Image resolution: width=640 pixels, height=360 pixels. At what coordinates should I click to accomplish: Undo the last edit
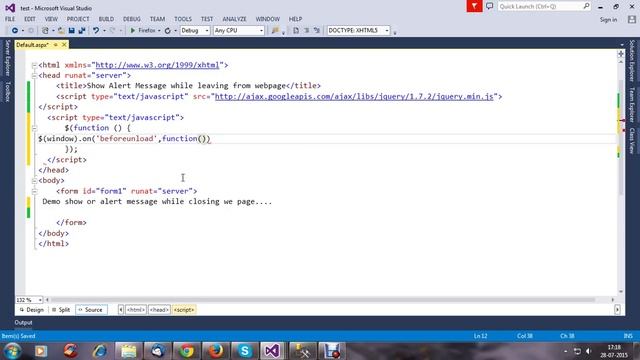(x=96, y=31)
